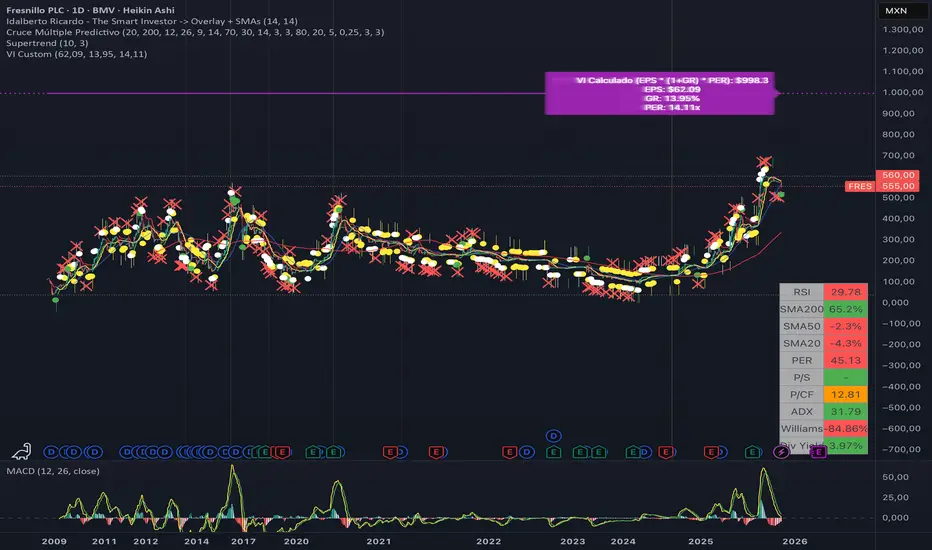
Task: Click the last green earnings marker before the lightning icon
Action: pyautogui.click(x=752, y=452)
